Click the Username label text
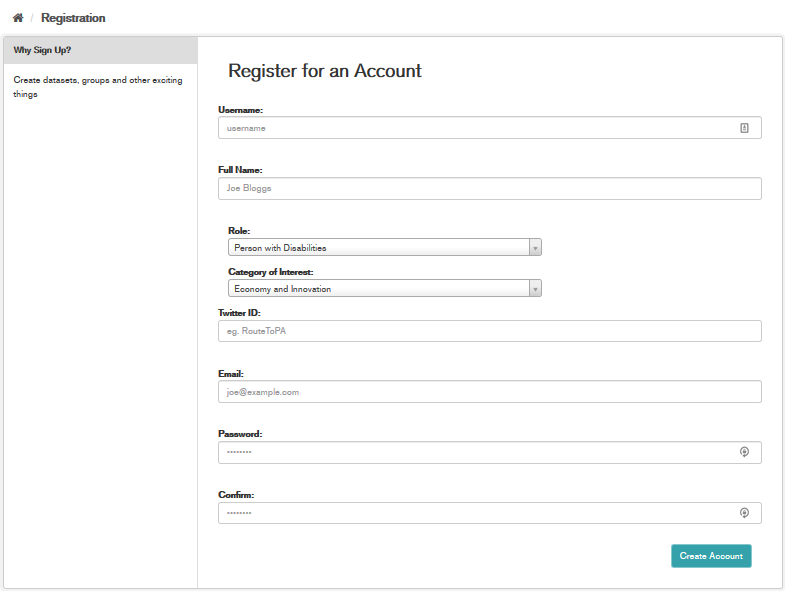The height and width of the screenshot is (597, 793). pos(240,110)
